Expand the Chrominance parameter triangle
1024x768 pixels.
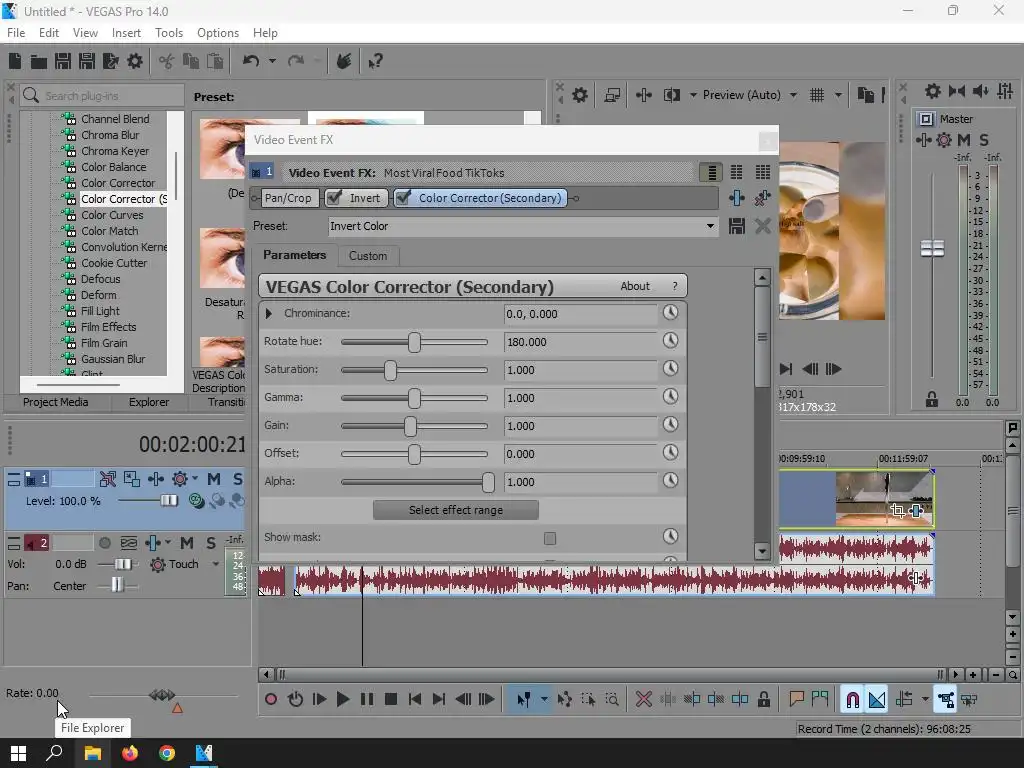coord(268,313)
